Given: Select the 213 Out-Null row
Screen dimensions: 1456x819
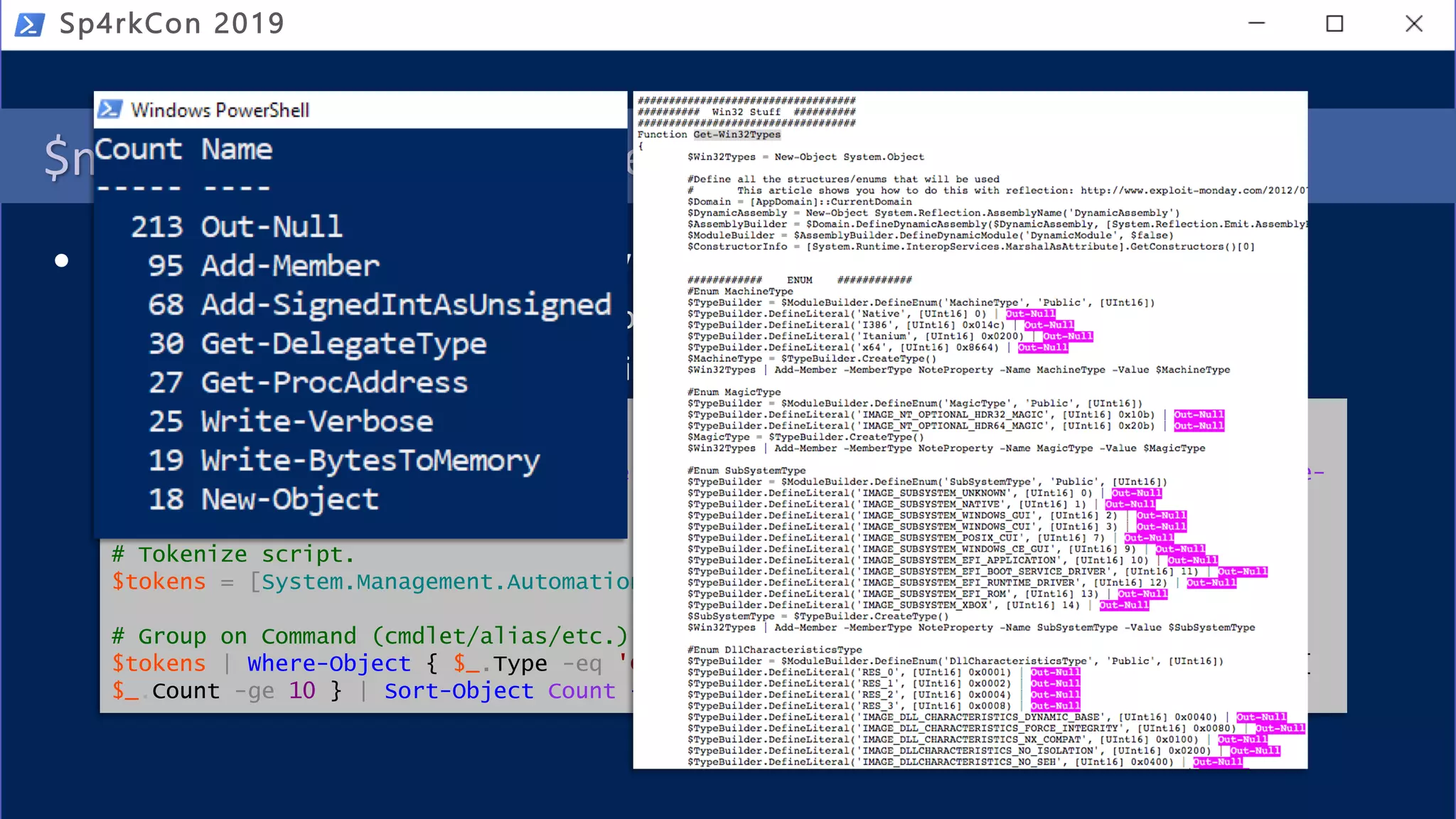Looking at the screenshot, I should point(237,227).
